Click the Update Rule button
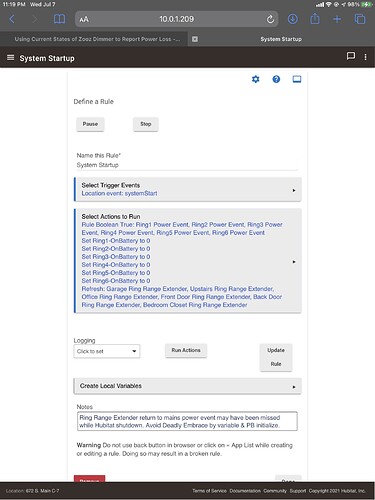Viewport: 375px width, 500px height. [276, 357]
